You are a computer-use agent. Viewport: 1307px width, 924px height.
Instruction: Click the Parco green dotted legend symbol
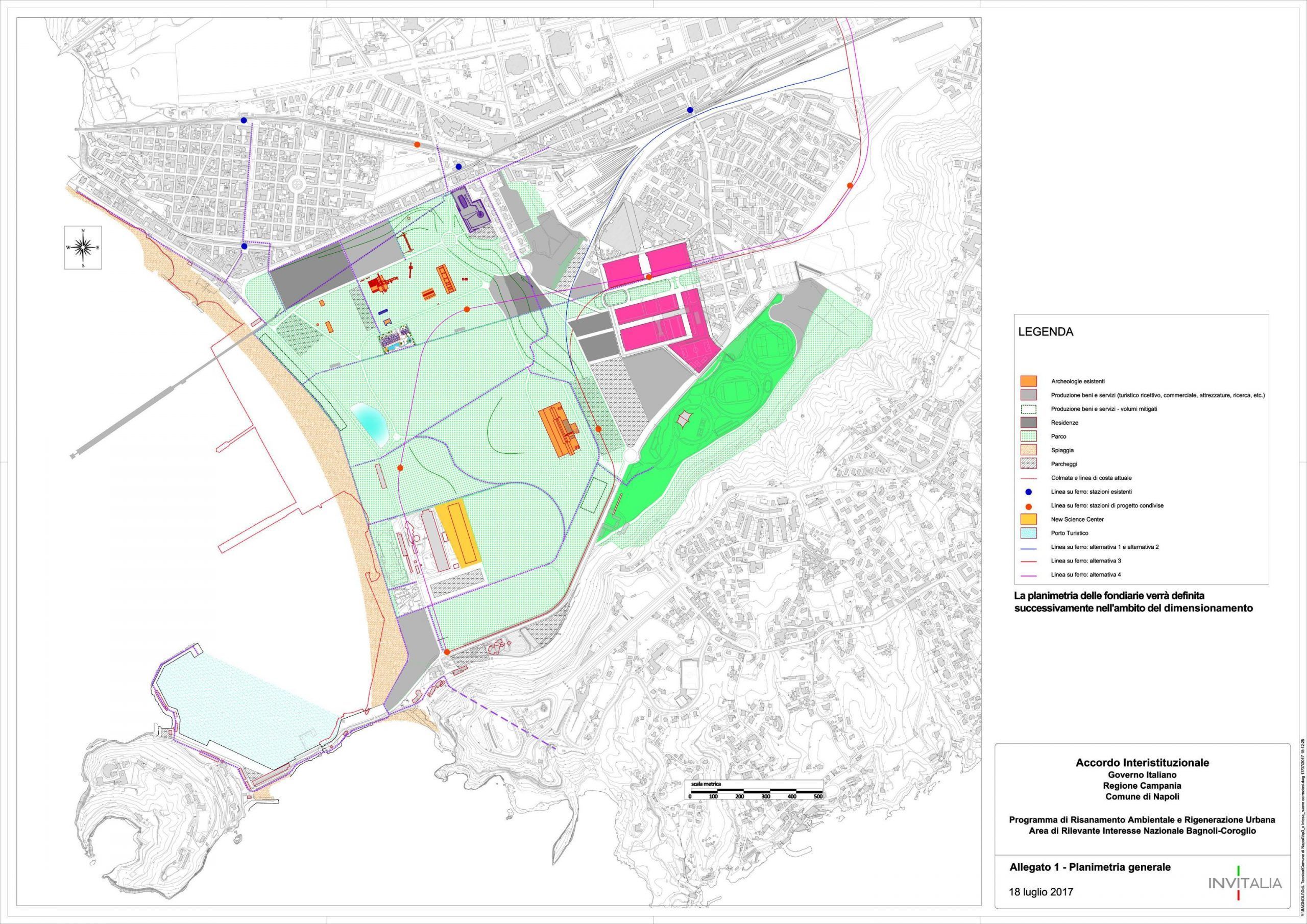pos(1029,436)
